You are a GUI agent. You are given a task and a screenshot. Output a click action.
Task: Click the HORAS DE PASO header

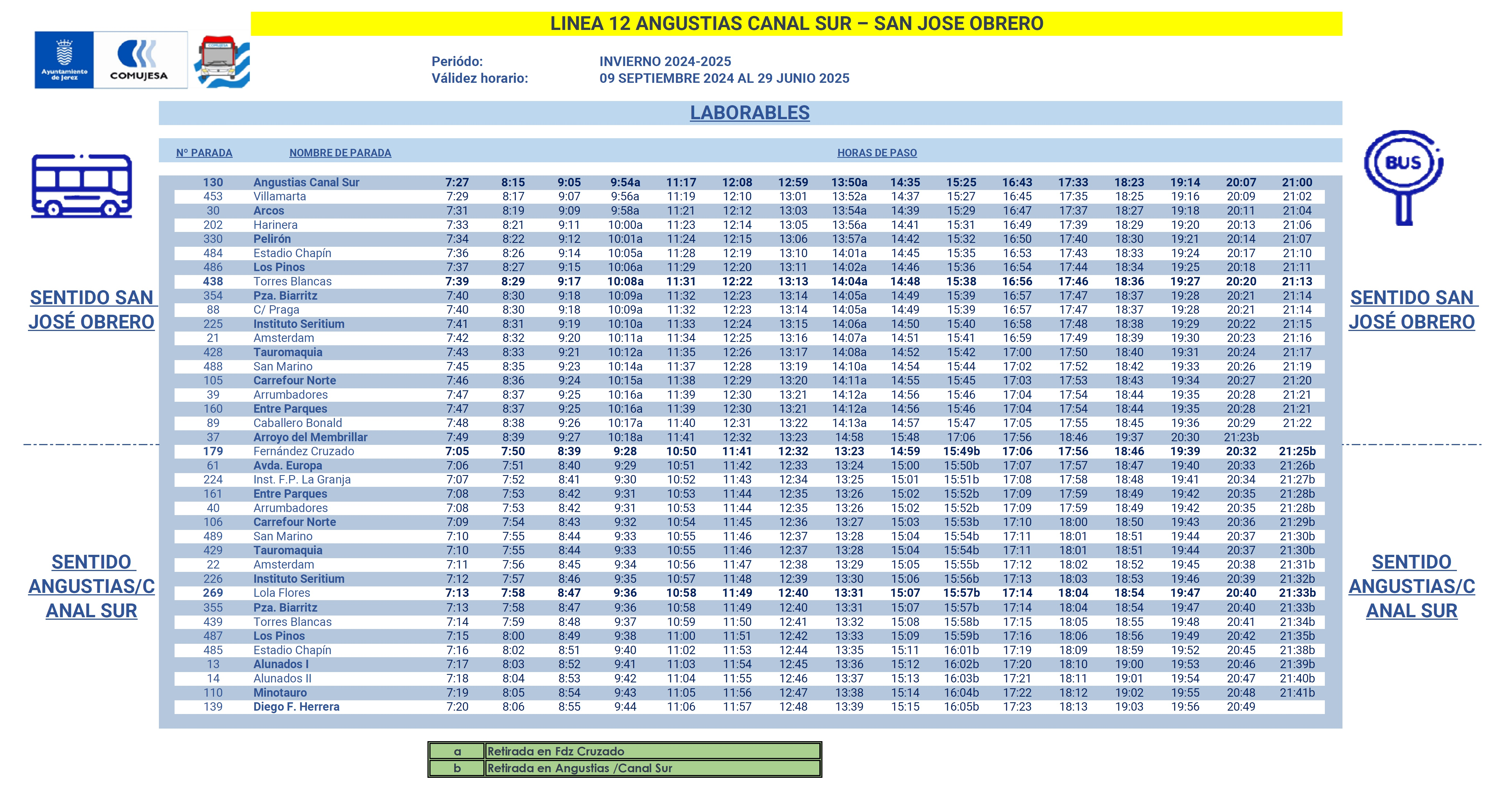pyautogui.click(x=877, y=153)
